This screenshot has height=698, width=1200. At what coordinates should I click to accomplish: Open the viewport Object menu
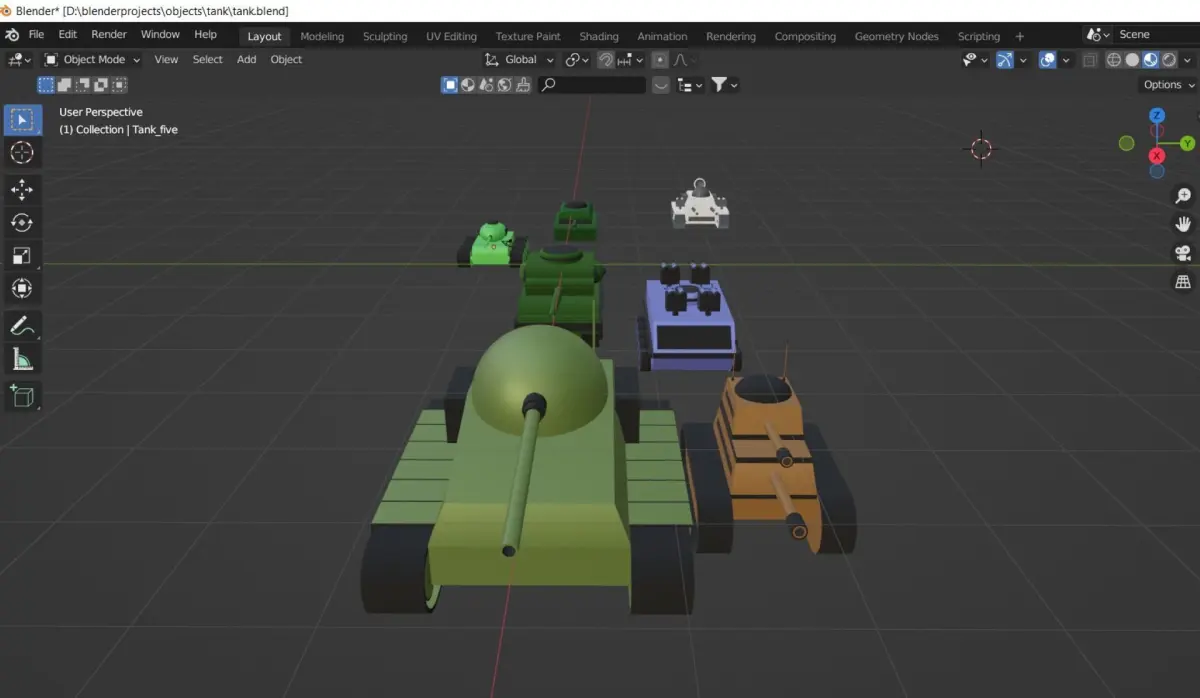(286, 60)
